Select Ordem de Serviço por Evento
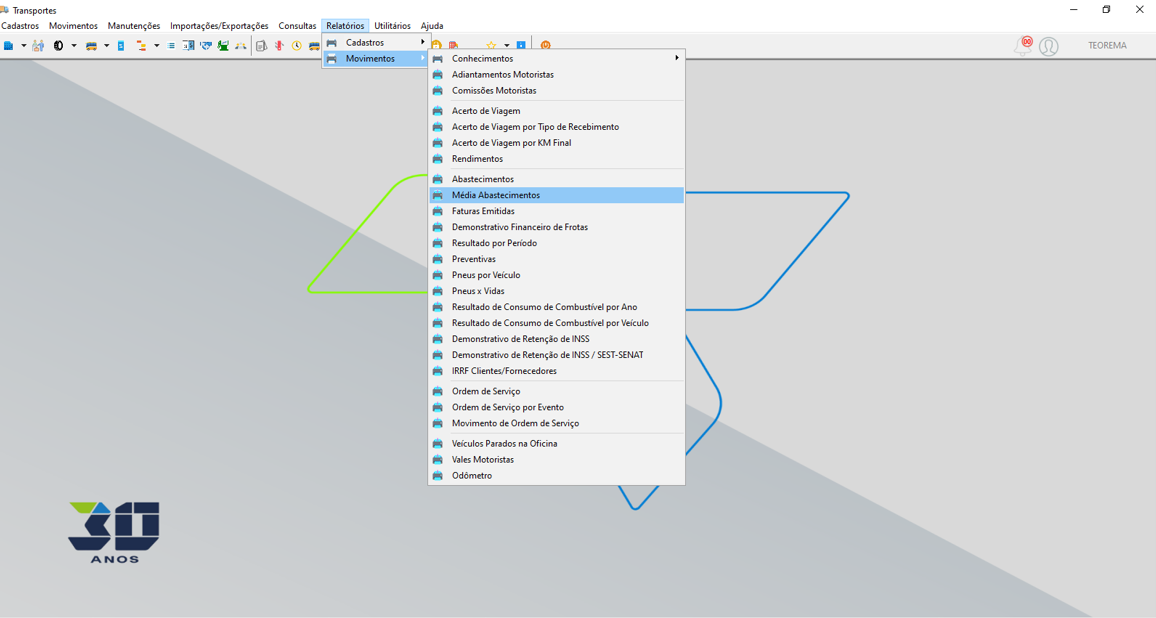1156x618 pixels. (557, 407)
